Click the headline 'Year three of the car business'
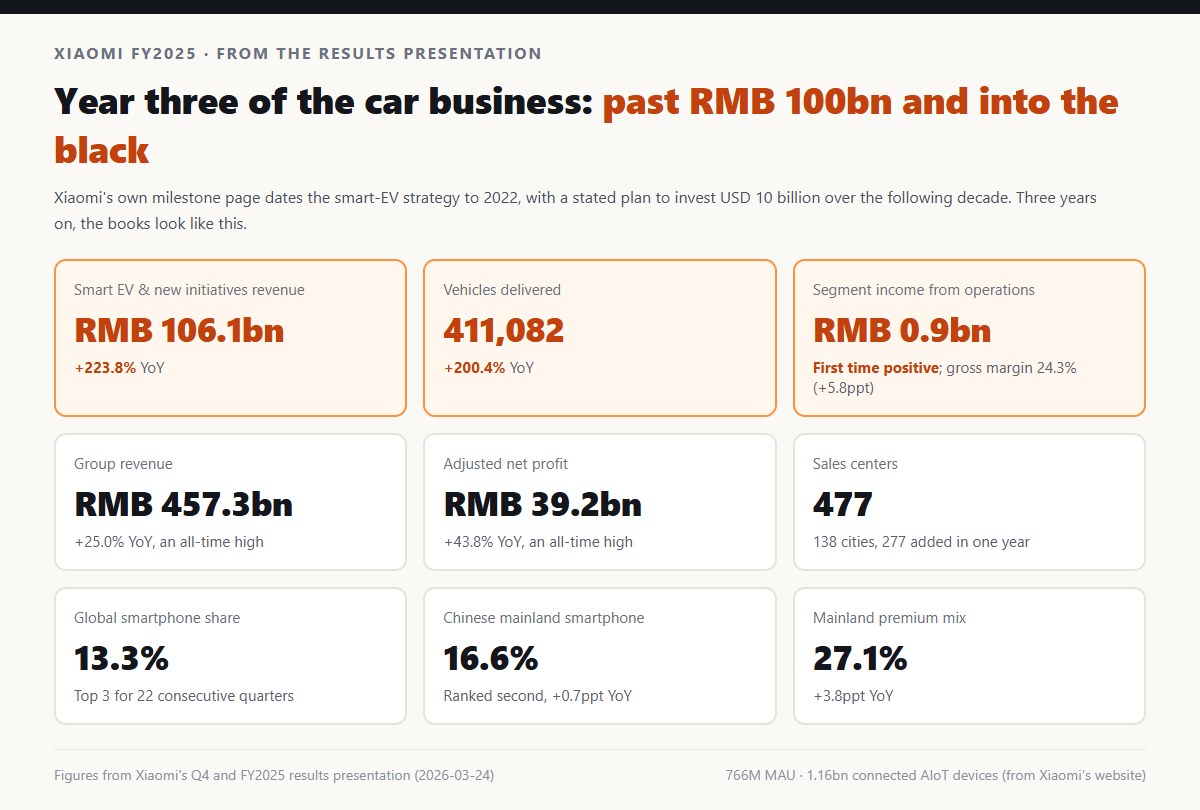The height and width of the screenshot is (810, 1200). (x=324, y=102)
